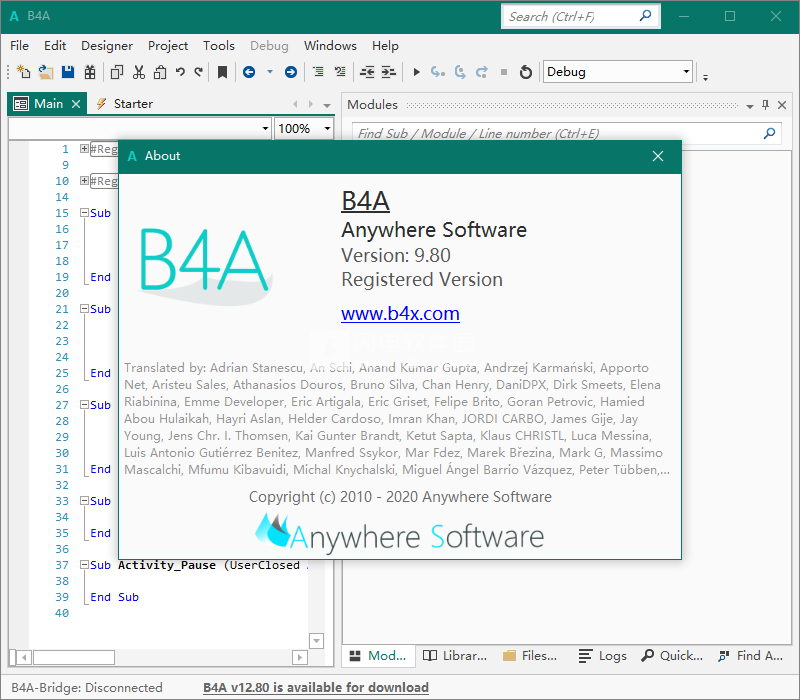Open the Help menu

point(385,45)
